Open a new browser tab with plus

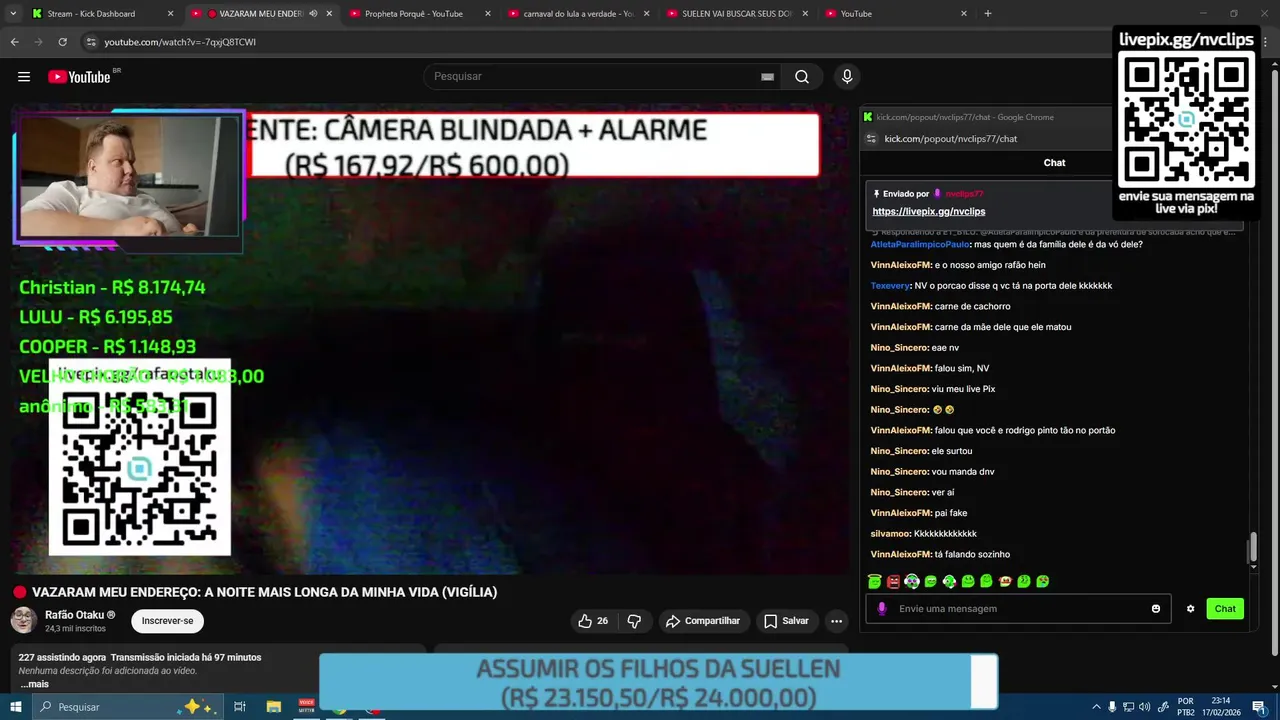(988, 14)
